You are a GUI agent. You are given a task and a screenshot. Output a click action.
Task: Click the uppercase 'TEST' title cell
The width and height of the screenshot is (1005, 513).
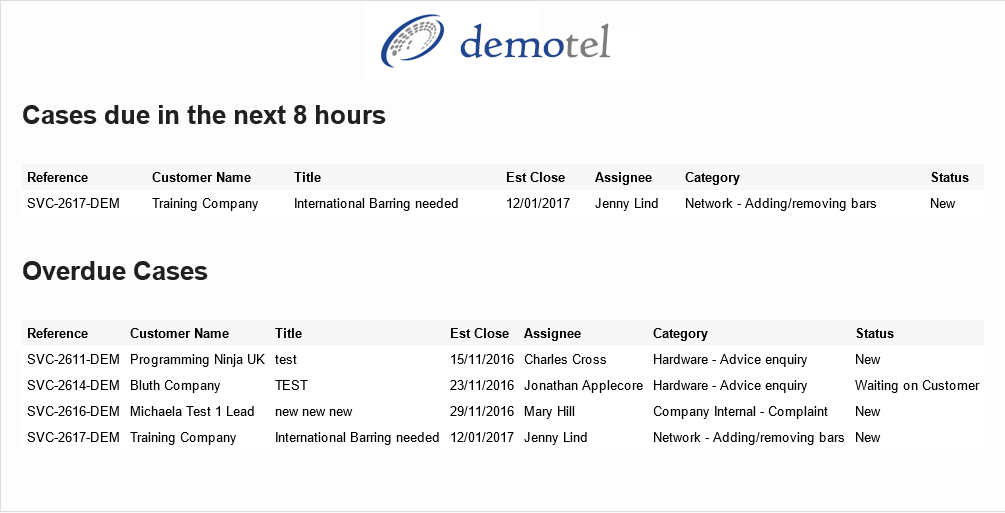pyautogui.click(x=291, y=385)
